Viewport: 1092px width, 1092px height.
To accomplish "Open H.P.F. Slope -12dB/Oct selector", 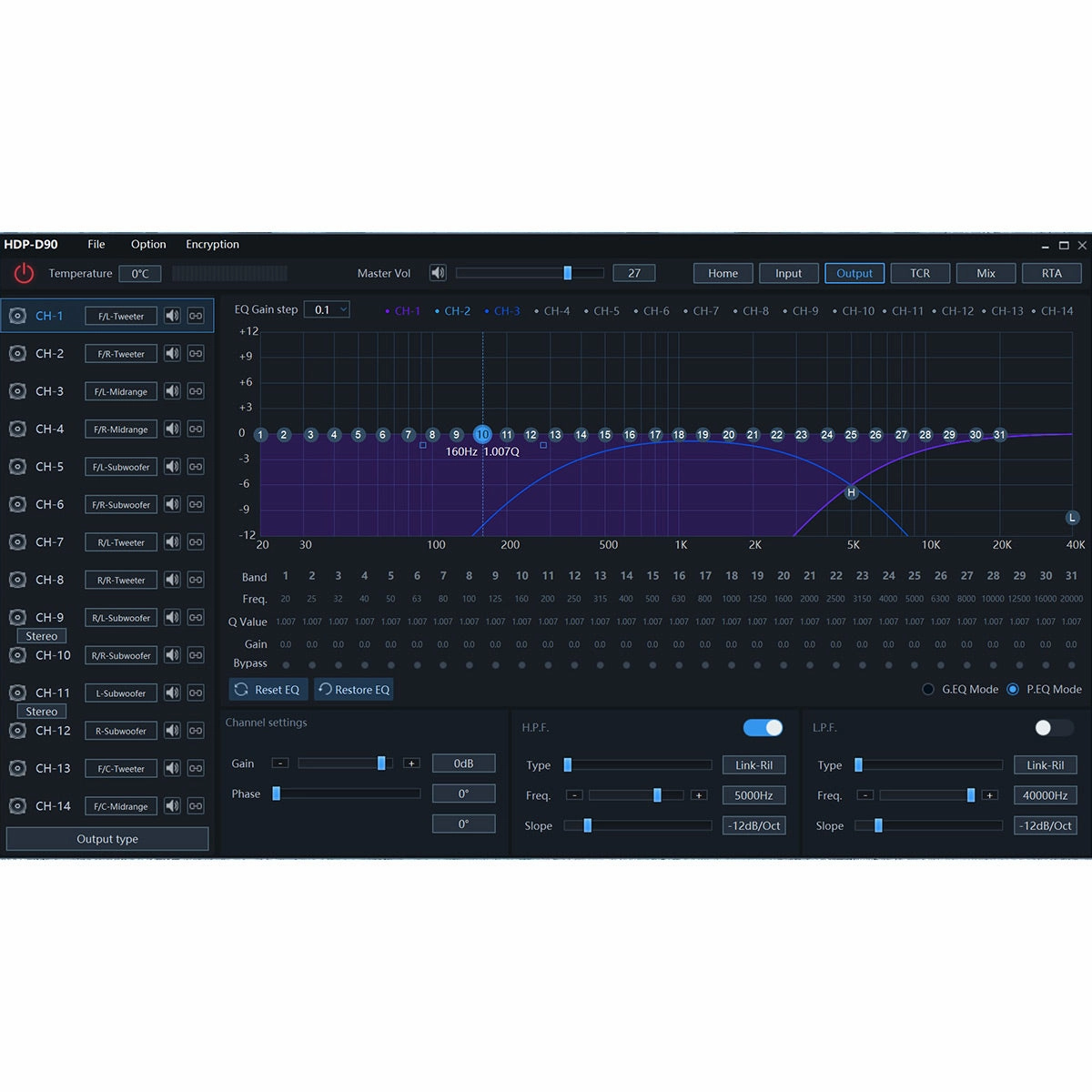I will (x=753, y=825).
